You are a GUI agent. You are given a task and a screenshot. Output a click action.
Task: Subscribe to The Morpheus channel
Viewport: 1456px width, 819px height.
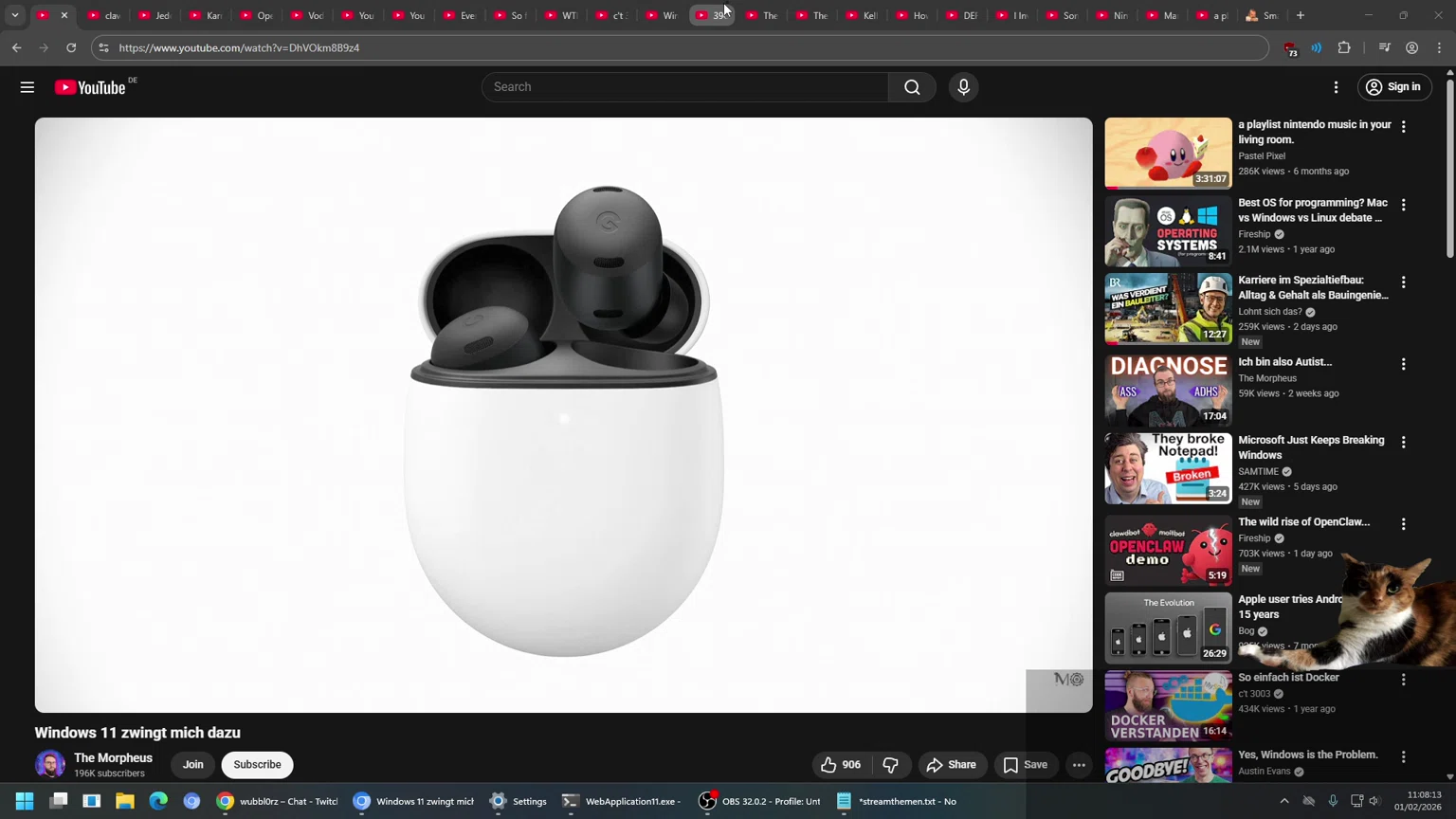[257, 765]
